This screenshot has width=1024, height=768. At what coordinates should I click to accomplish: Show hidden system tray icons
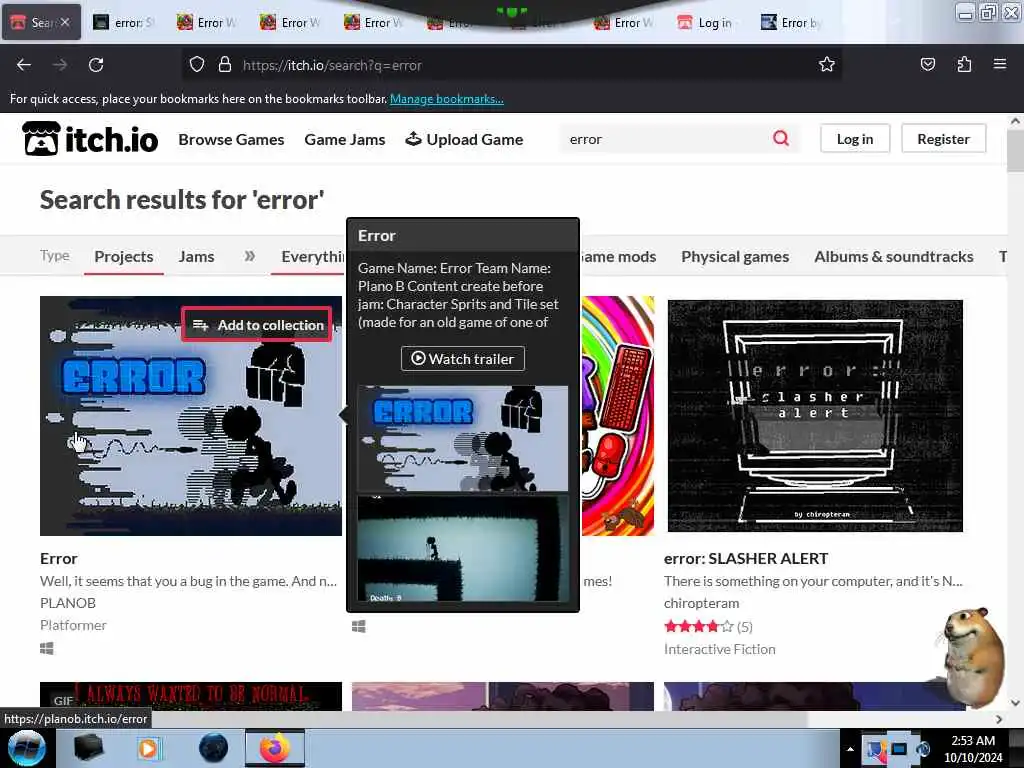[x=850, y=749]
